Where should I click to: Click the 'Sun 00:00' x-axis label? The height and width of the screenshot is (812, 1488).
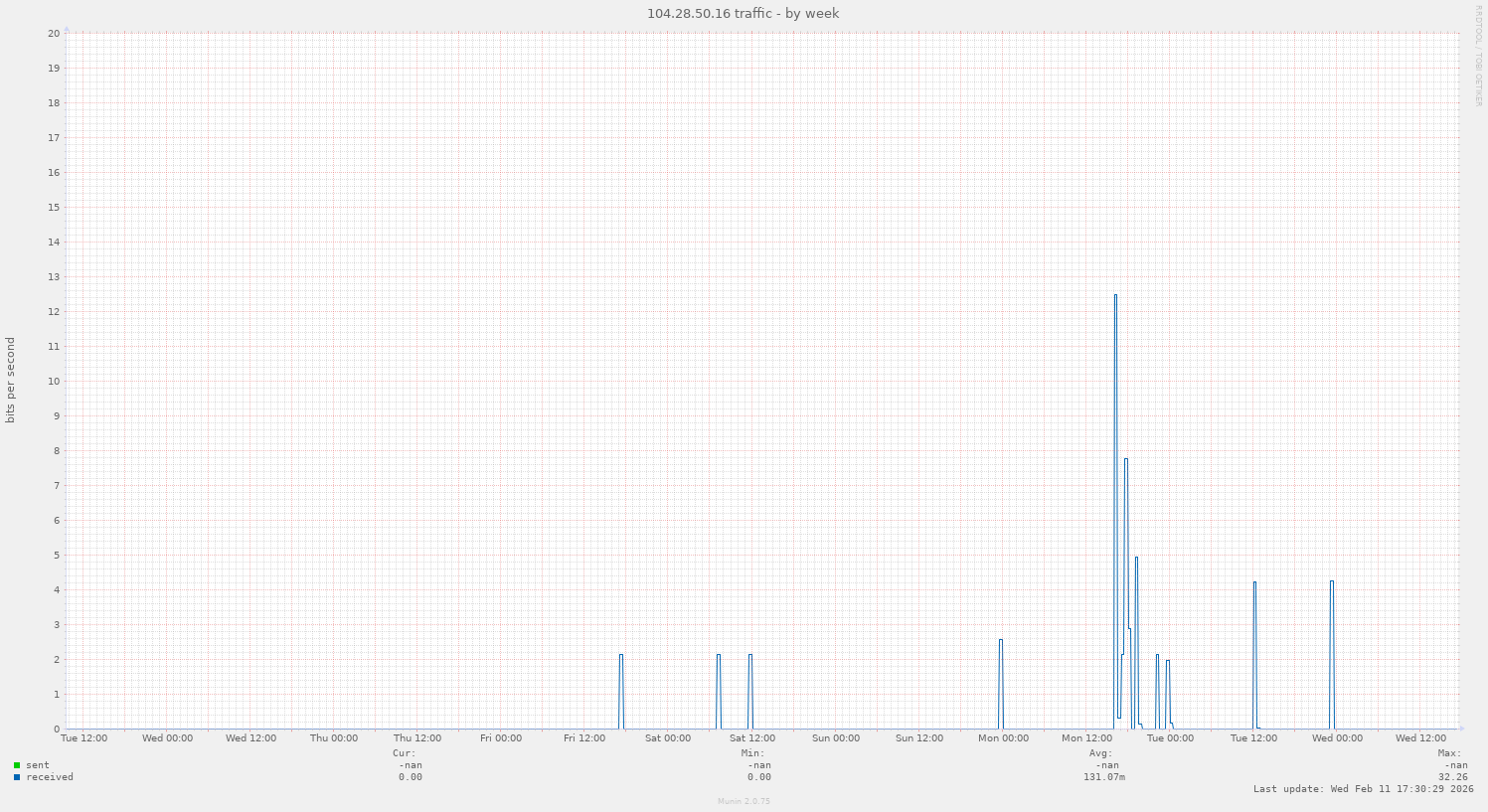click(836, 738)
